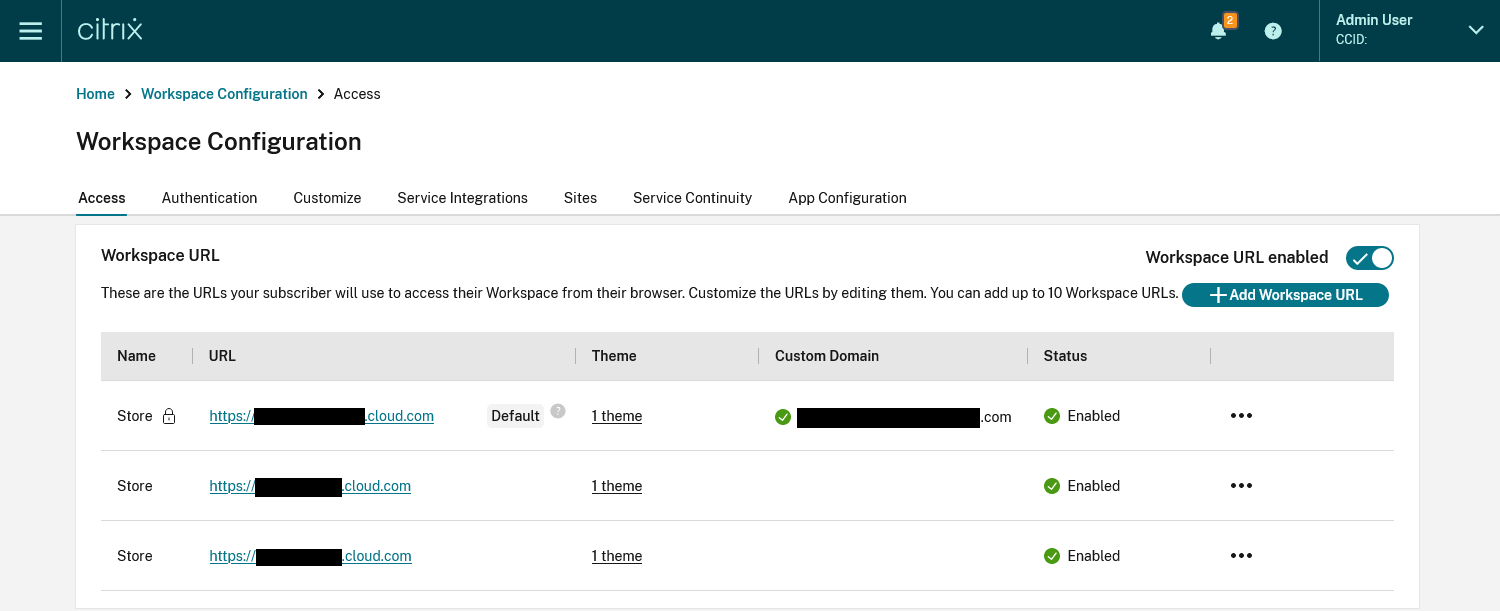
Task: Open the second Store row actions menu
Action: (1241, 486)
